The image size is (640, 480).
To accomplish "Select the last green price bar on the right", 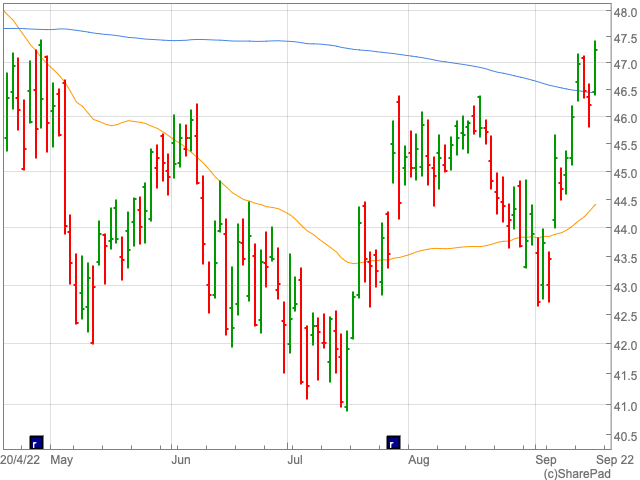I will click(x=595, y=68).
